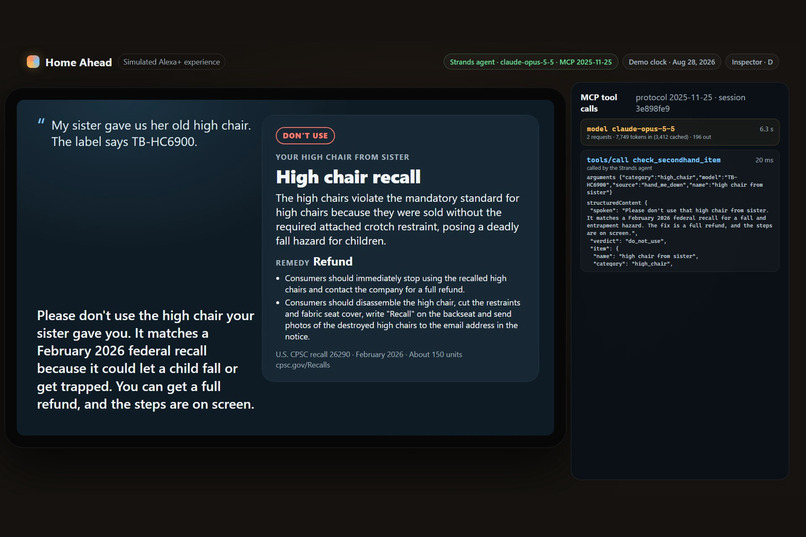Click the U.S. CPSC recall 26290 line
Screen dimensions: 806x537
click(x=369, y=354)
